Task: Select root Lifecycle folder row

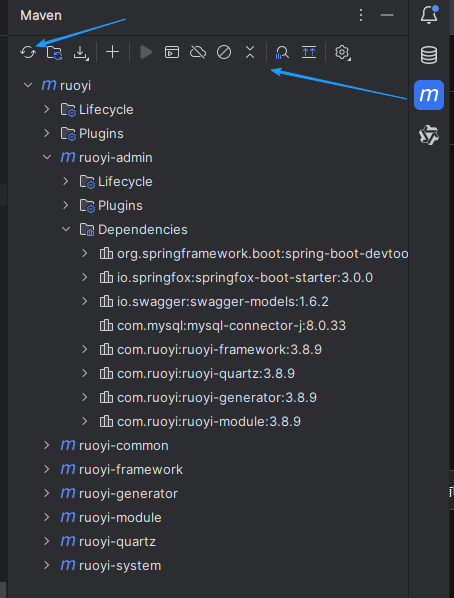Action: pos(208,109)
